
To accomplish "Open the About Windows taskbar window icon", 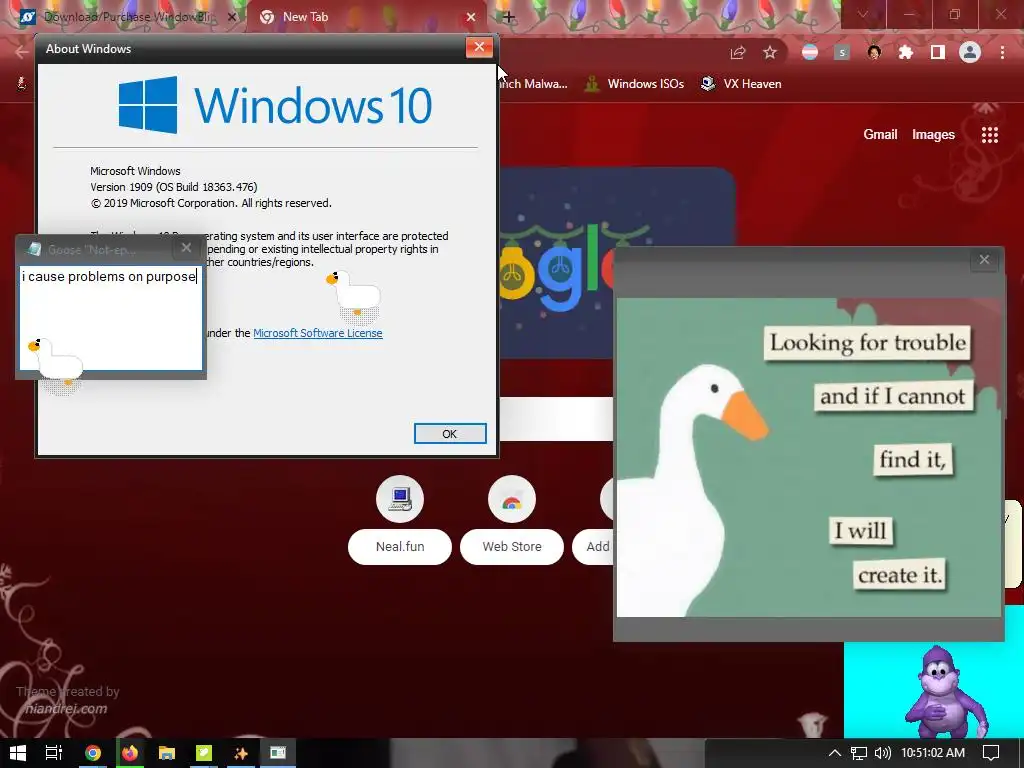I will tap(278, 753).
